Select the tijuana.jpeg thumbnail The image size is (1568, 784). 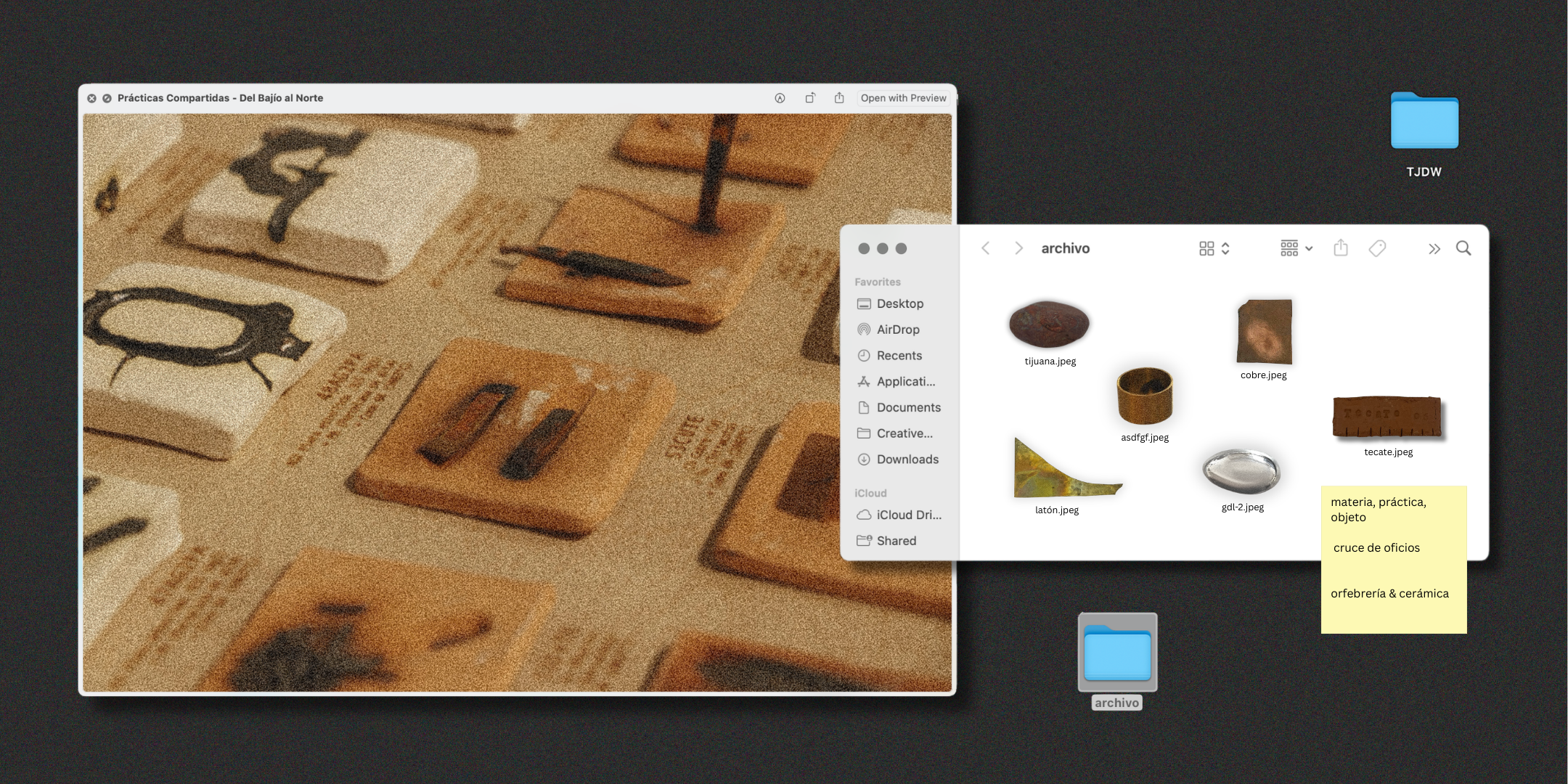tap(1049, 324)
